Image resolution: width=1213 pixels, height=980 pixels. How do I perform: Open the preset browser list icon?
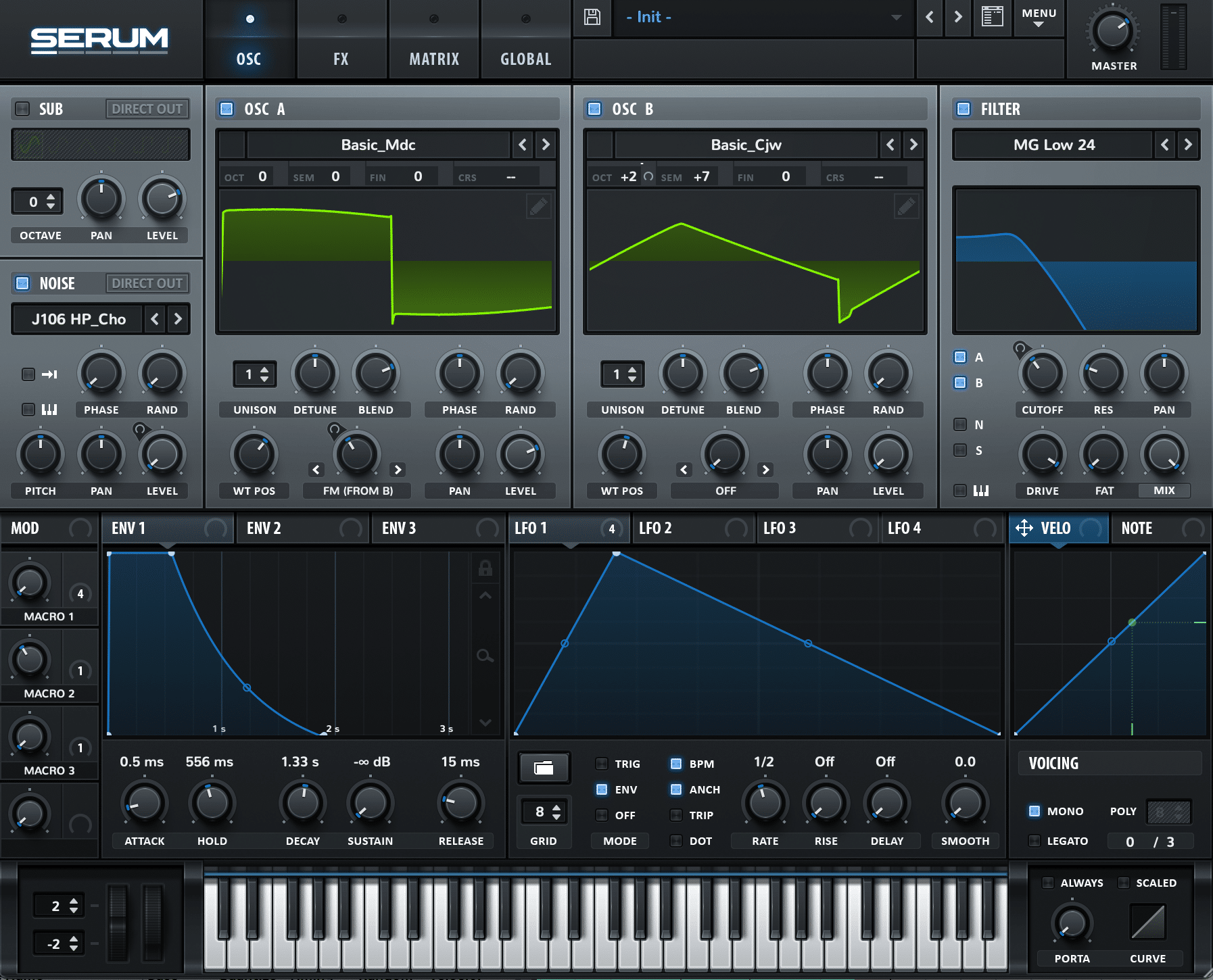tap(992, 17)
